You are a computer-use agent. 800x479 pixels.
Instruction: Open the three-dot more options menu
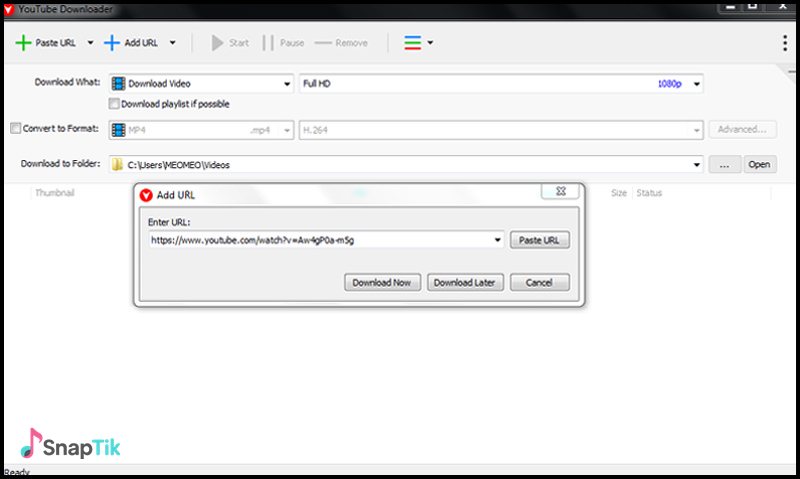[x=784, y=43]
